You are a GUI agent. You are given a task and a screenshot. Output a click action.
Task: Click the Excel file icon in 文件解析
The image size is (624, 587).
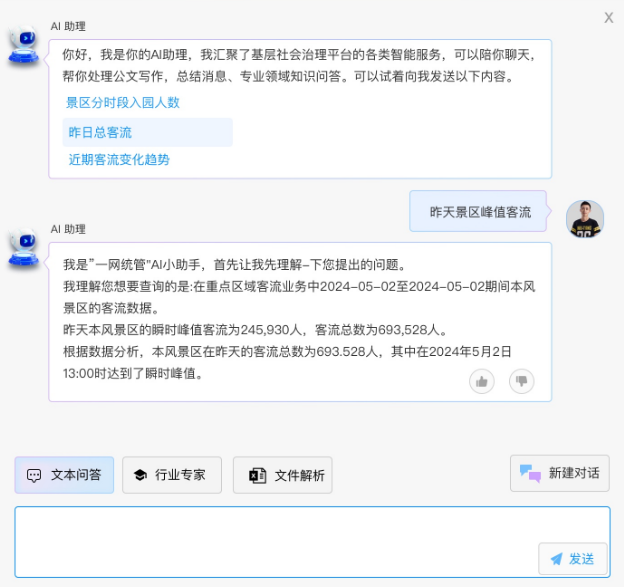pos(257,475)
